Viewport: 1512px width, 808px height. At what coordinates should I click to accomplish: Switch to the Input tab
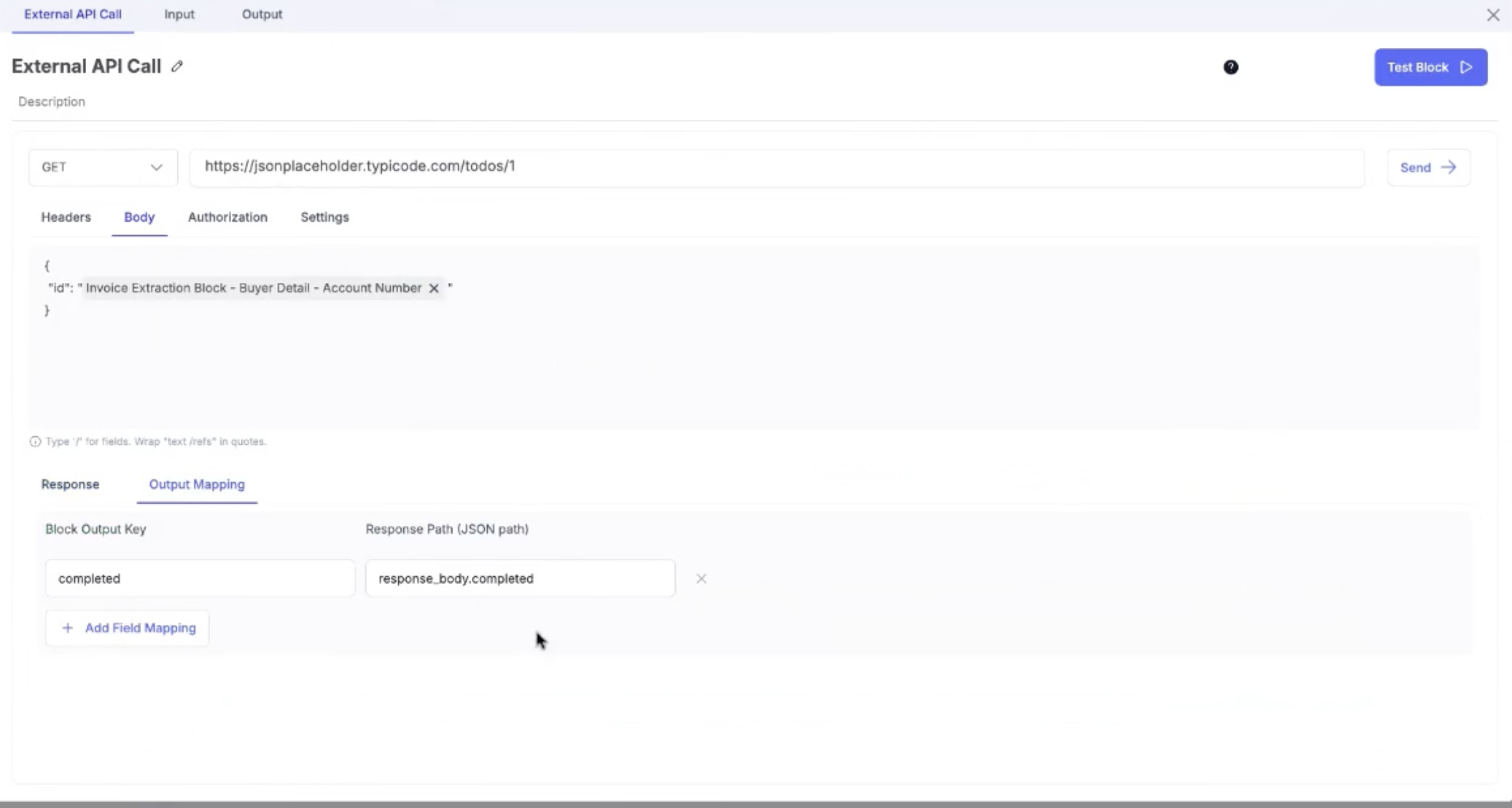(x=179, y=14)
